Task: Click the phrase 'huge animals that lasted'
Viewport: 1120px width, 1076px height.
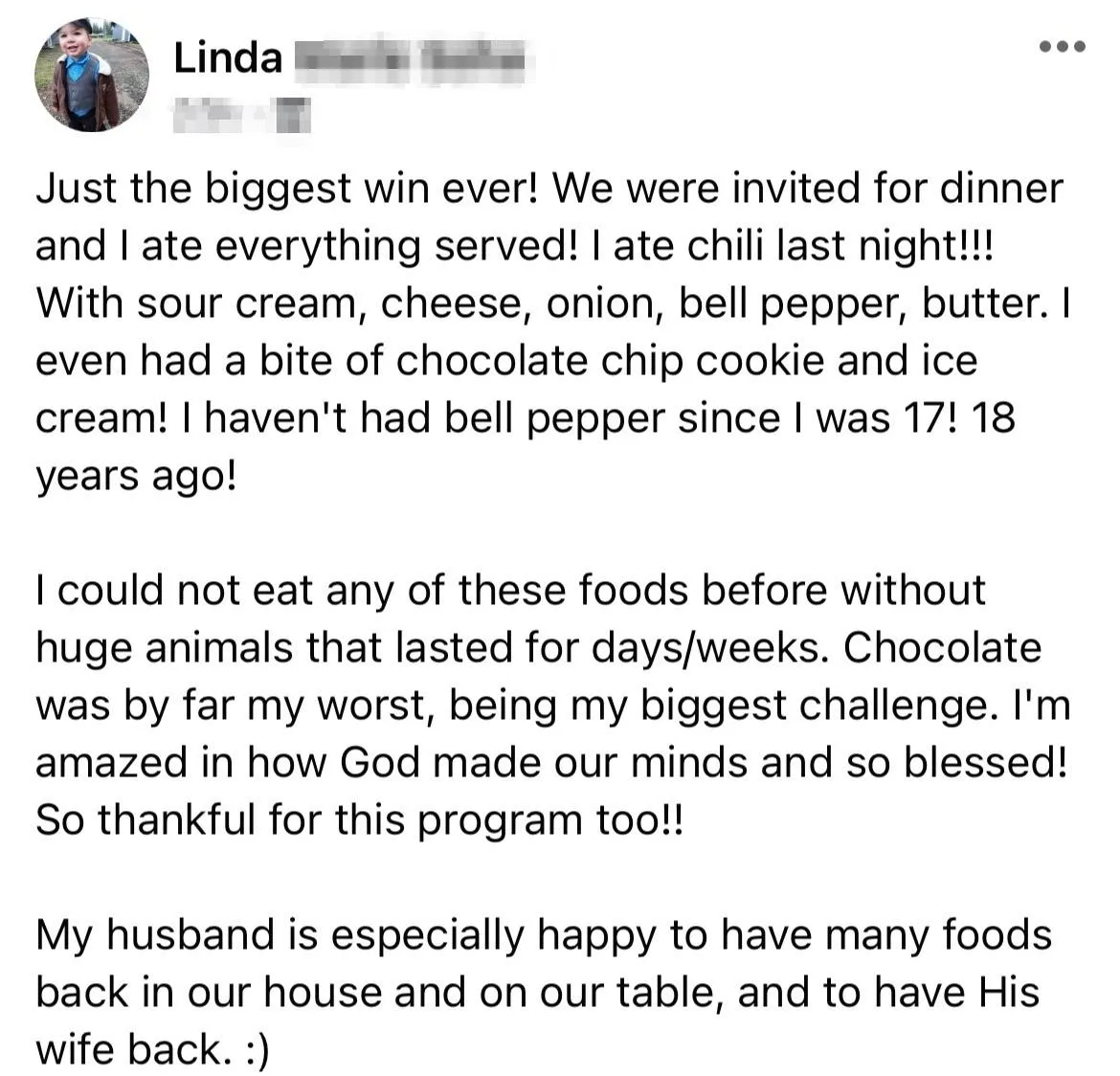Action: click(x=274, y=648)
